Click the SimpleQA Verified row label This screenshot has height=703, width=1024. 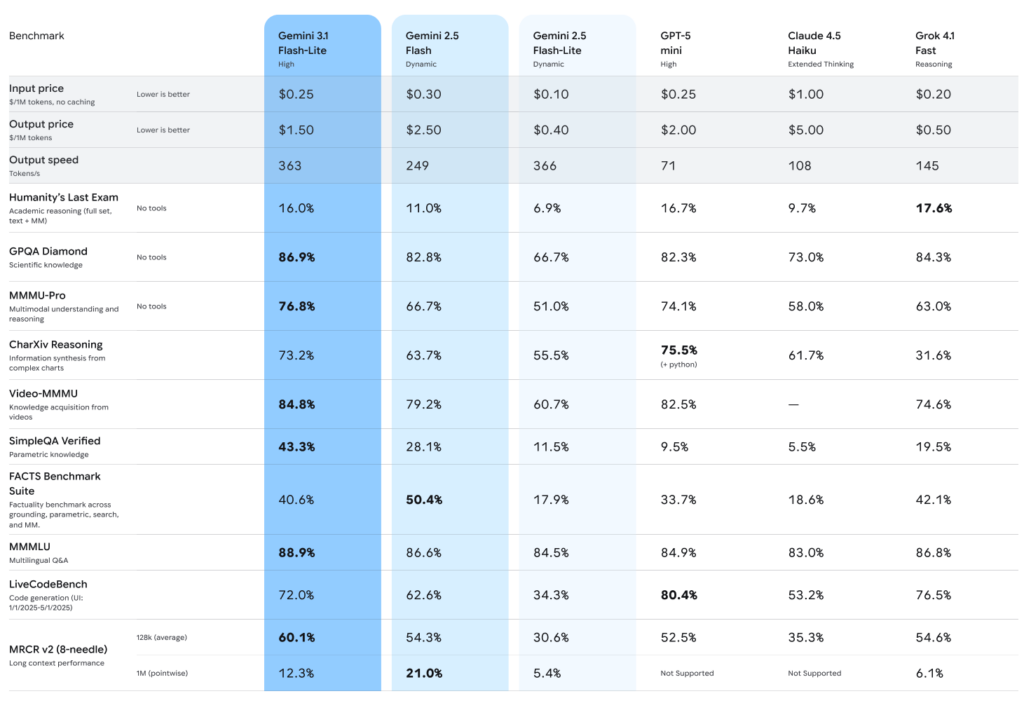coord(55,441)
